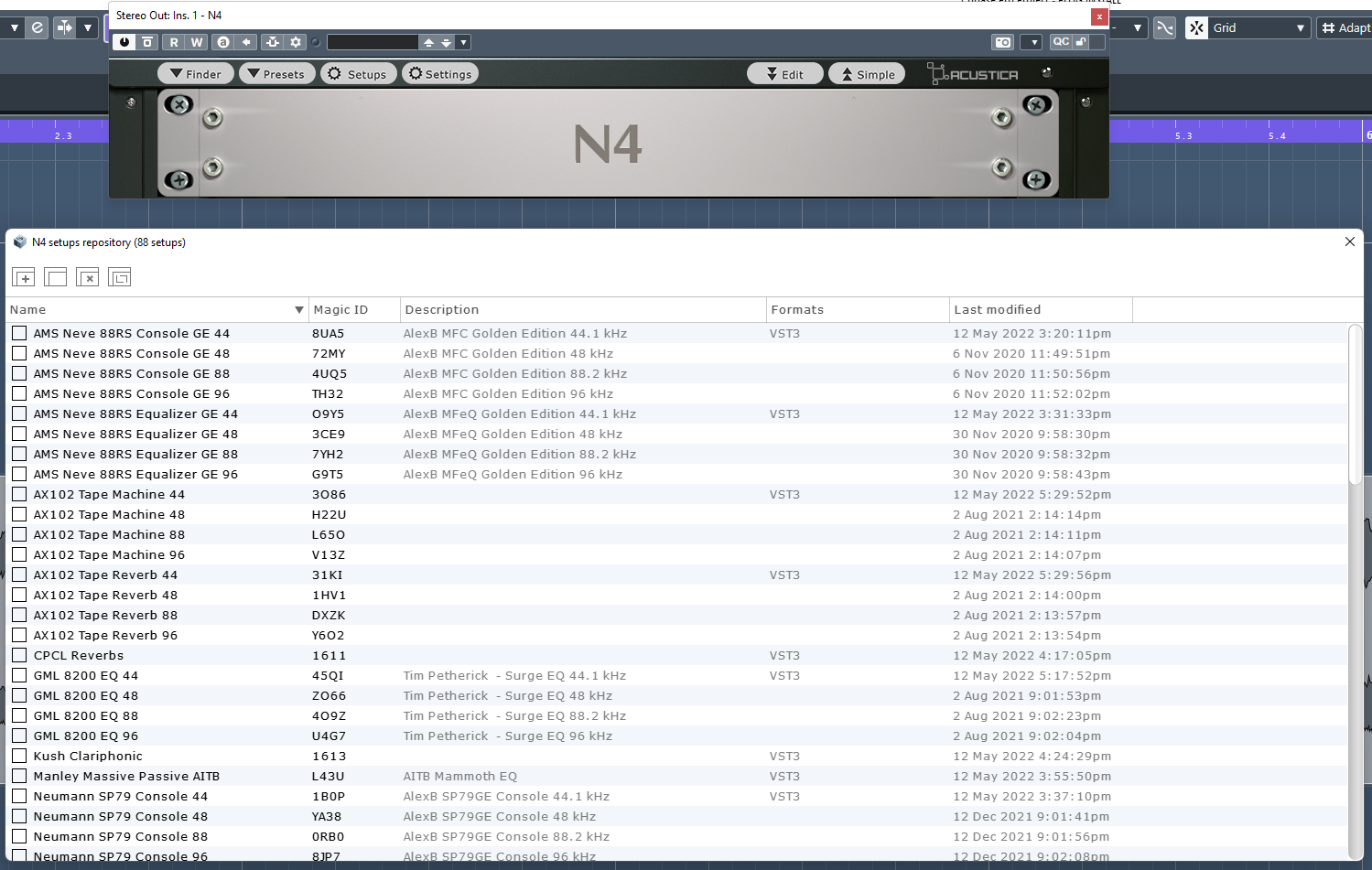The width and height of the screenshot is (1372, 870).
Task: Load next preset with down arrow
Action: pos(447,42)
